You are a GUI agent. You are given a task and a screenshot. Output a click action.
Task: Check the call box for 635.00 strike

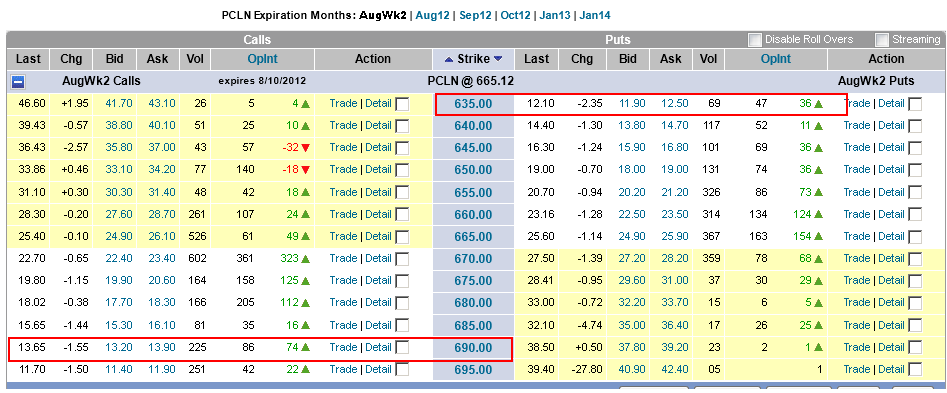402,104
